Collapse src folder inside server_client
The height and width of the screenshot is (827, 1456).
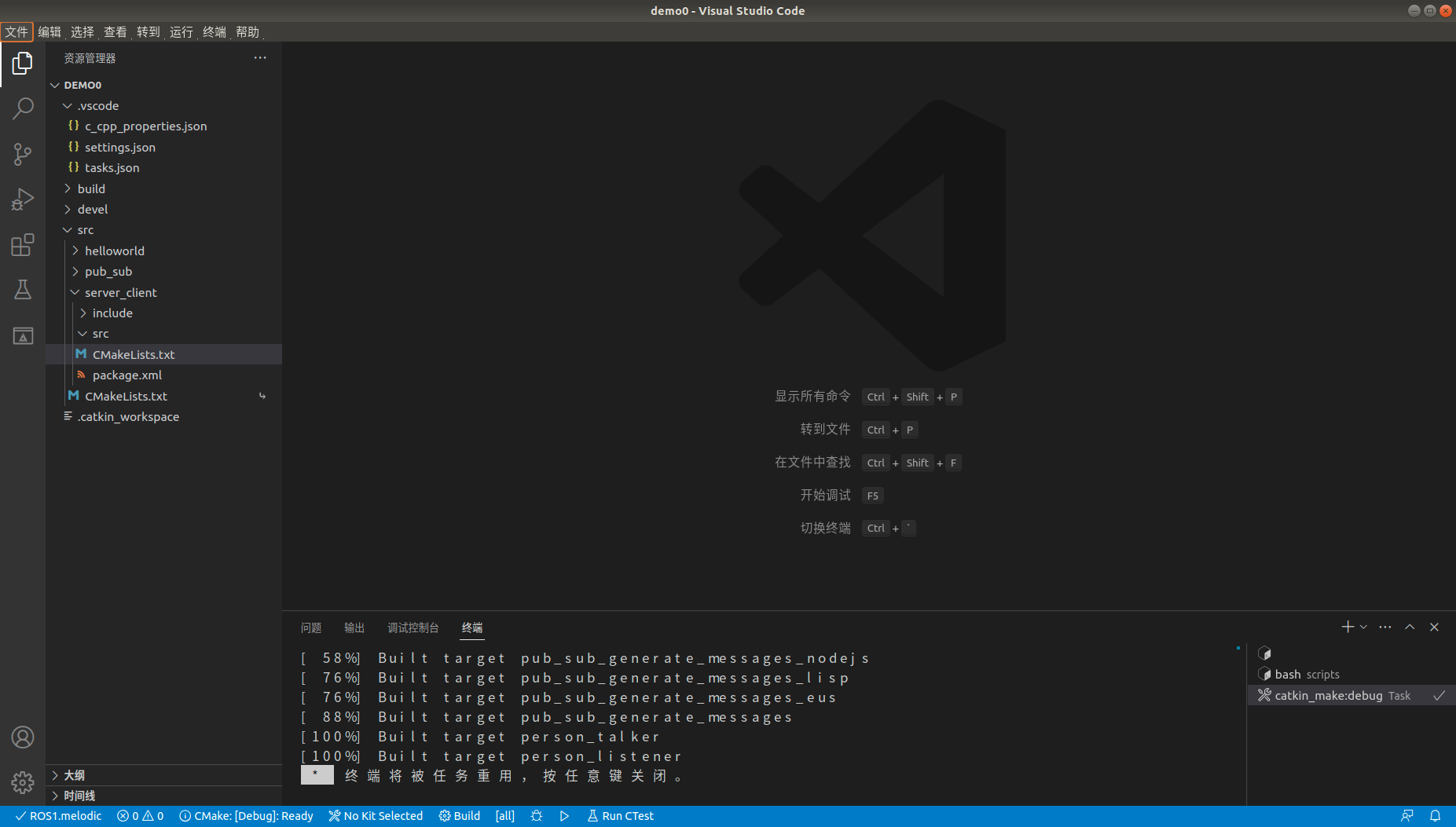(163, 333)
